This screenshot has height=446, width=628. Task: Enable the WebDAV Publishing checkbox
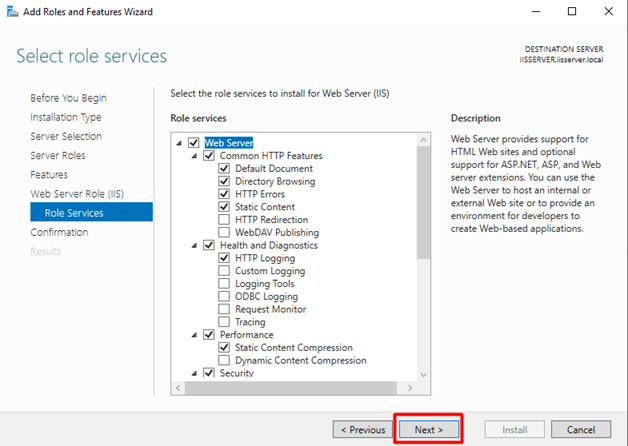[224, 232]
